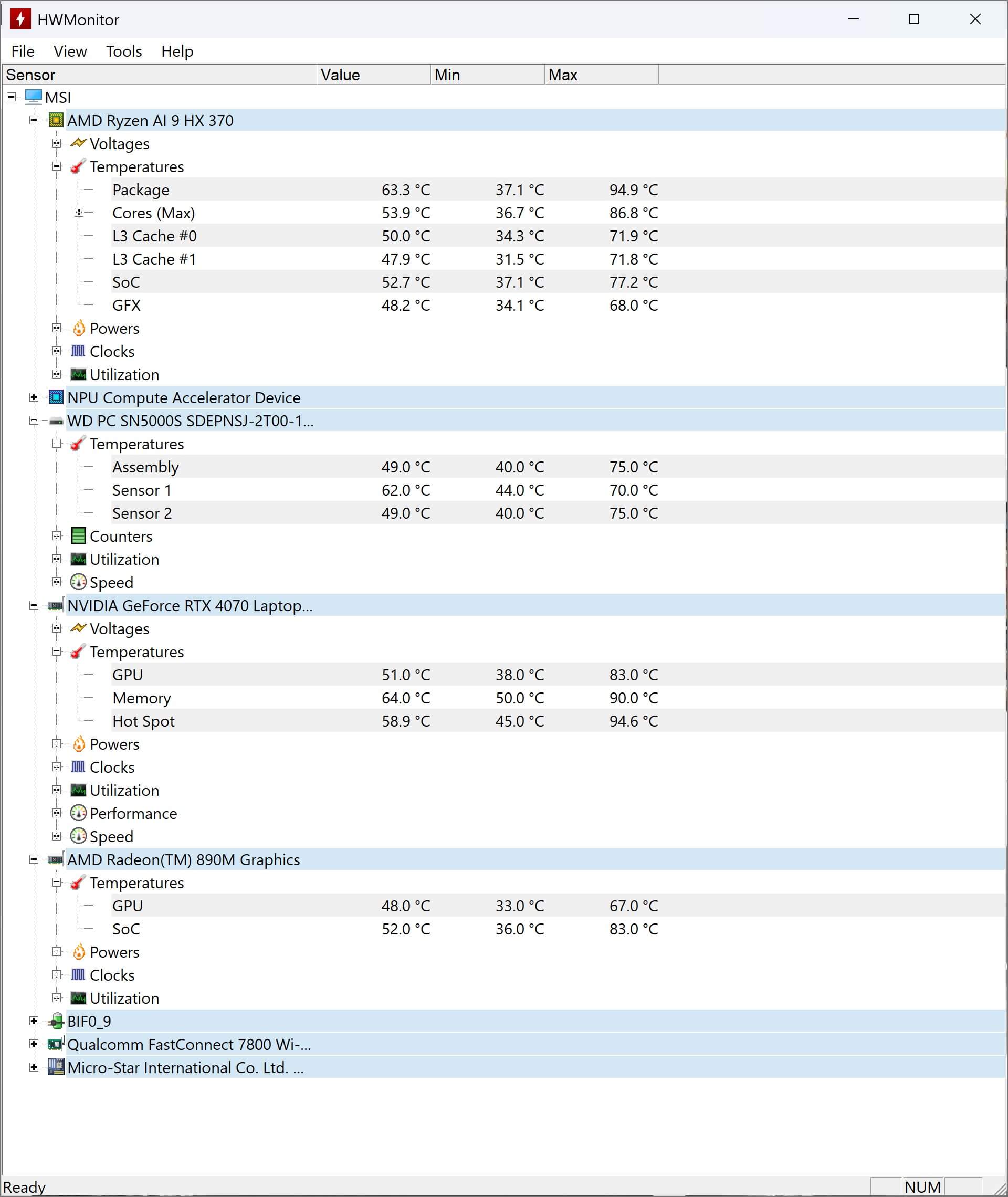Minimize the HWMonitor window
Viewport: 1008px width, 1197px height.
(854, 19)
